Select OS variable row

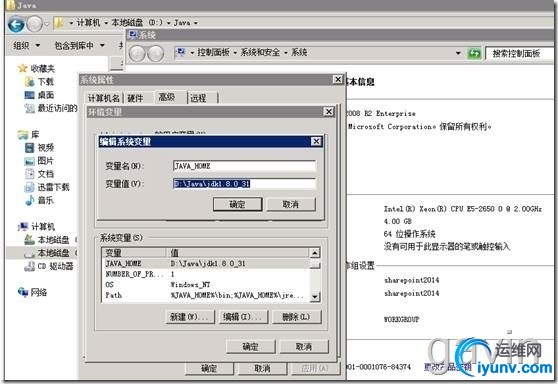point(206,285)
